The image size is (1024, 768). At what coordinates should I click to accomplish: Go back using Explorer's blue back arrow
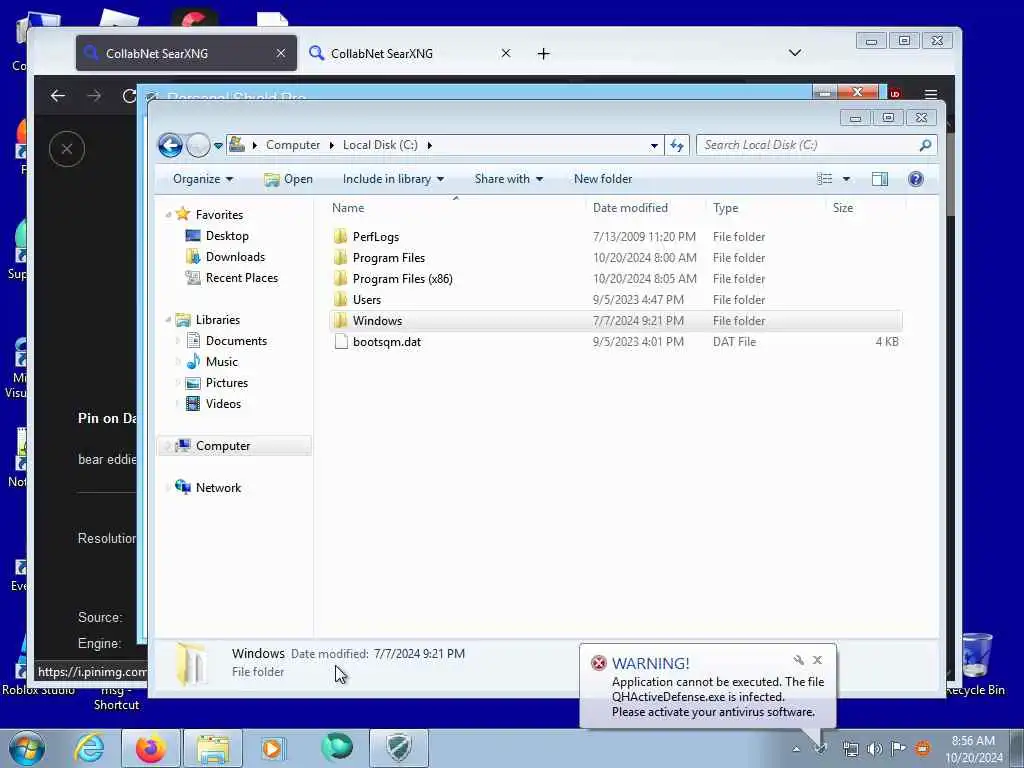[x=170, y=145]
